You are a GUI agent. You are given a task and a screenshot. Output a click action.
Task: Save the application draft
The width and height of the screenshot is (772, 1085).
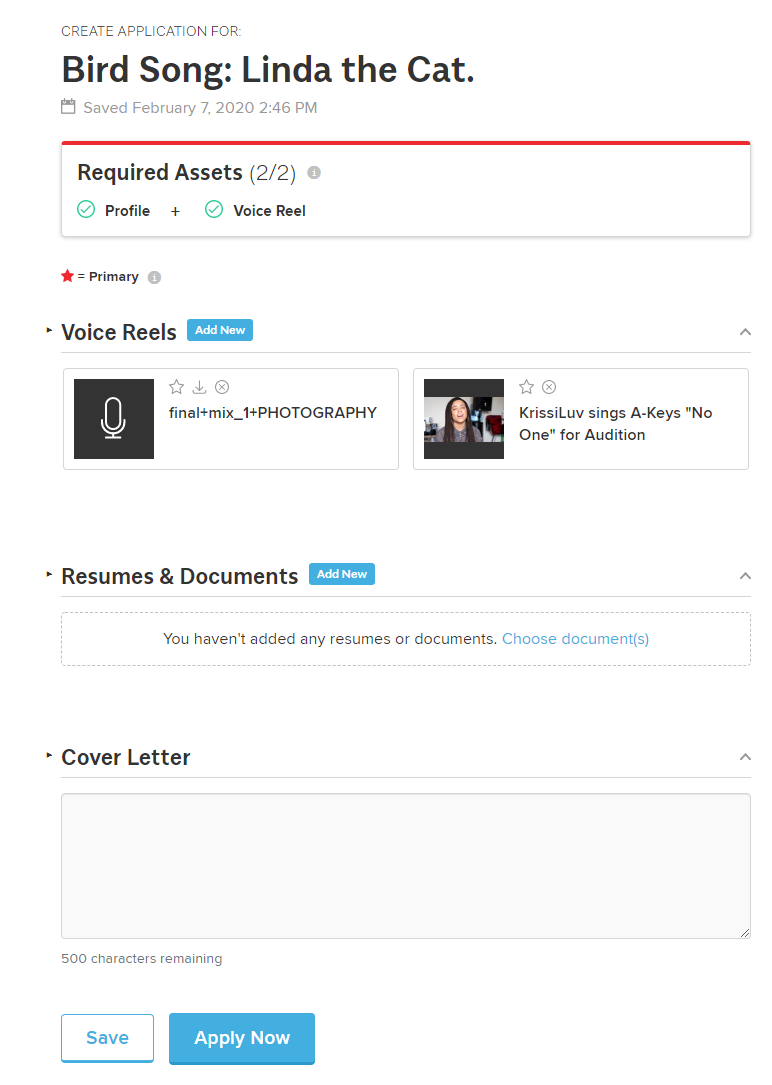(x=107, y=1038)
